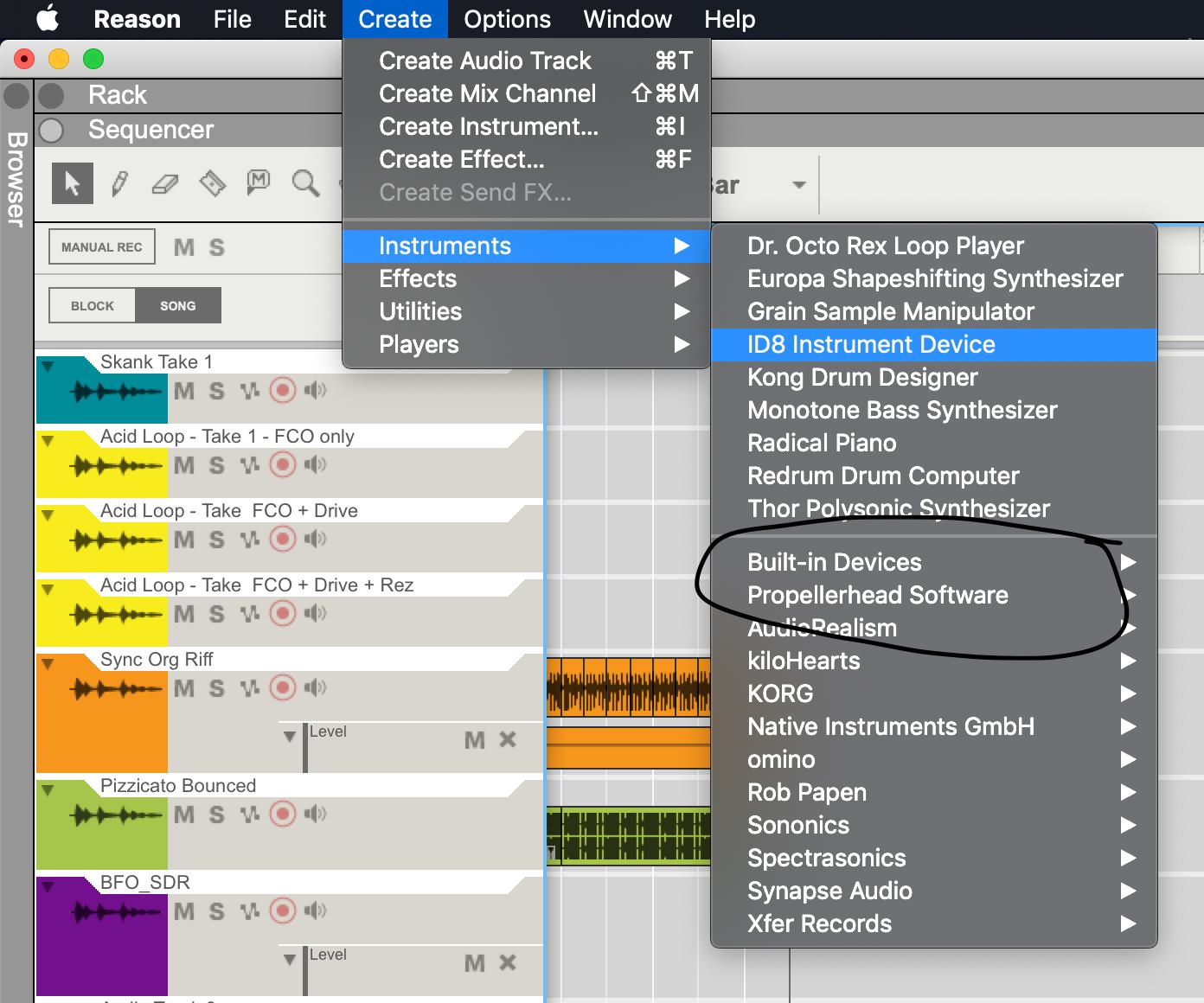The width and height of the screenshot is (1204, 1003).
Task: Select ID8 Instrument Device
Action: pyautogui.click(x=934, y=344)
